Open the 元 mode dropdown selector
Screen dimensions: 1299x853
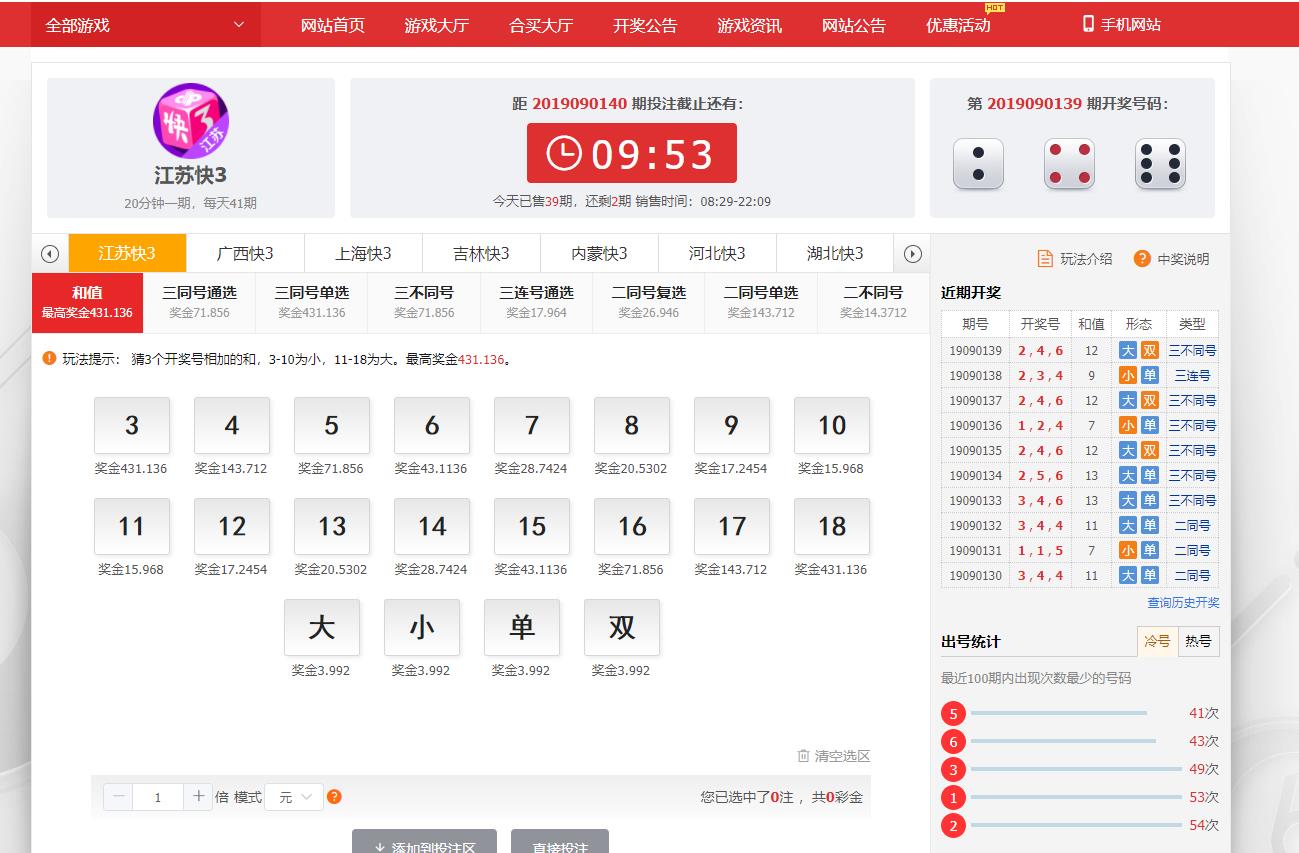pyautogui.click(x=294, y=797)
